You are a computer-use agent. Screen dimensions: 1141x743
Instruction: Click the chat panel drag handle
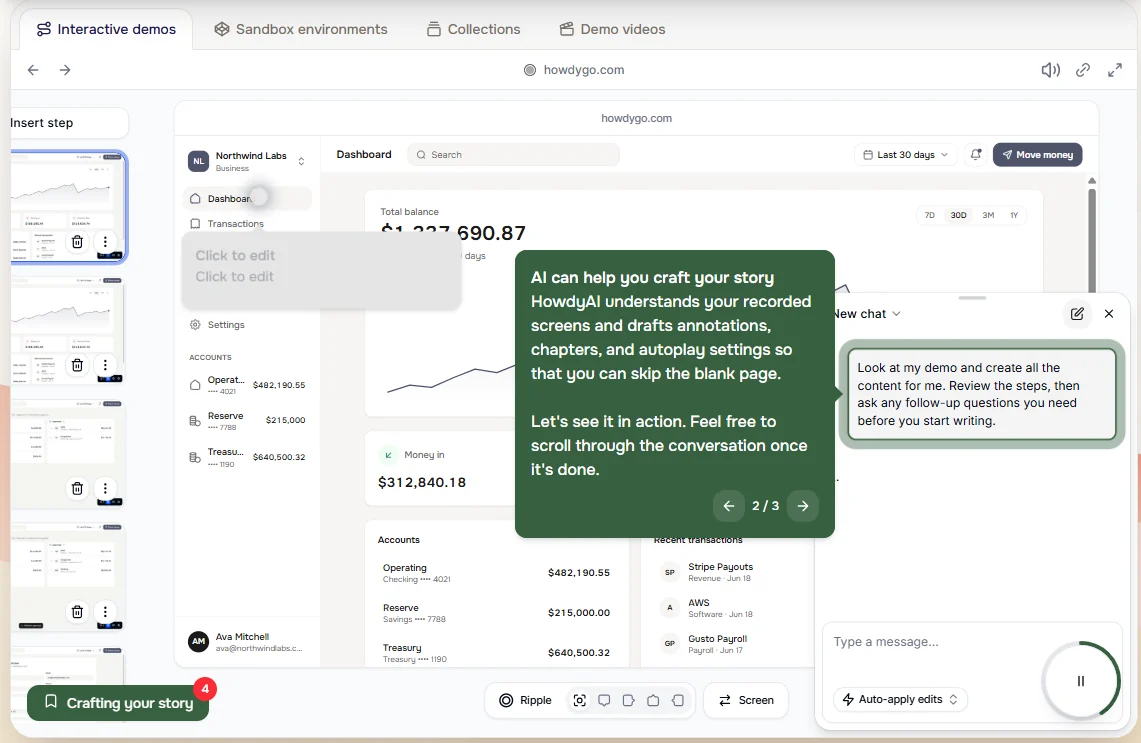[972, 298]
